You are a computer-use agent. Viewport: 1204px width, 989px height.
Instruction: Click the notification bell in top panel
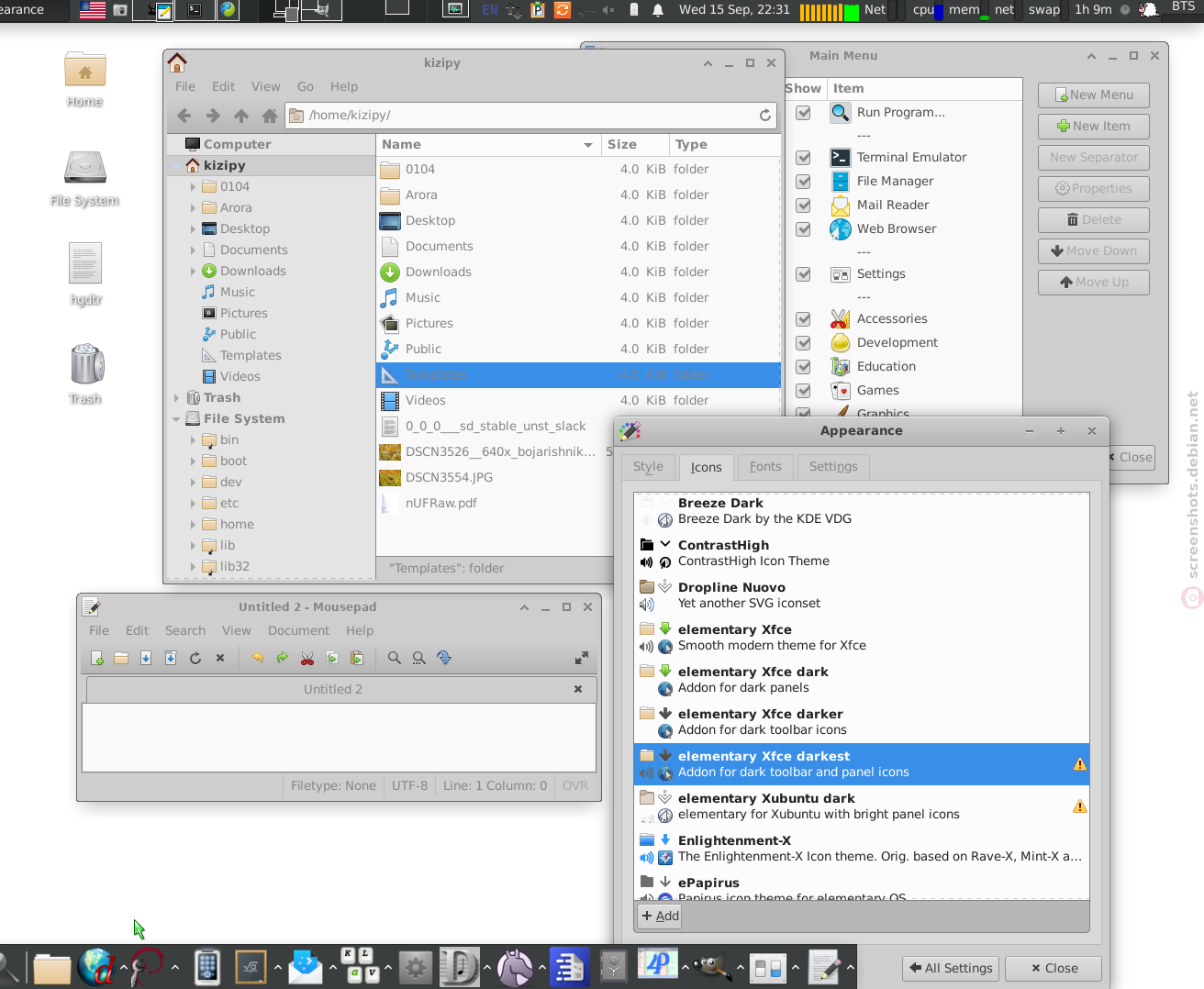pos(658,10)
